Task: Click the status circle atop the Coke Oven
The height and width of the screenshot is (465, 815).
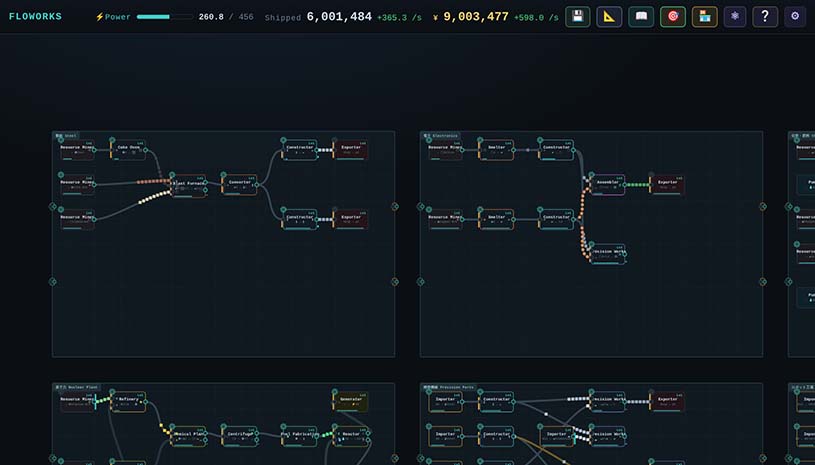Action: tap(112, 140)
